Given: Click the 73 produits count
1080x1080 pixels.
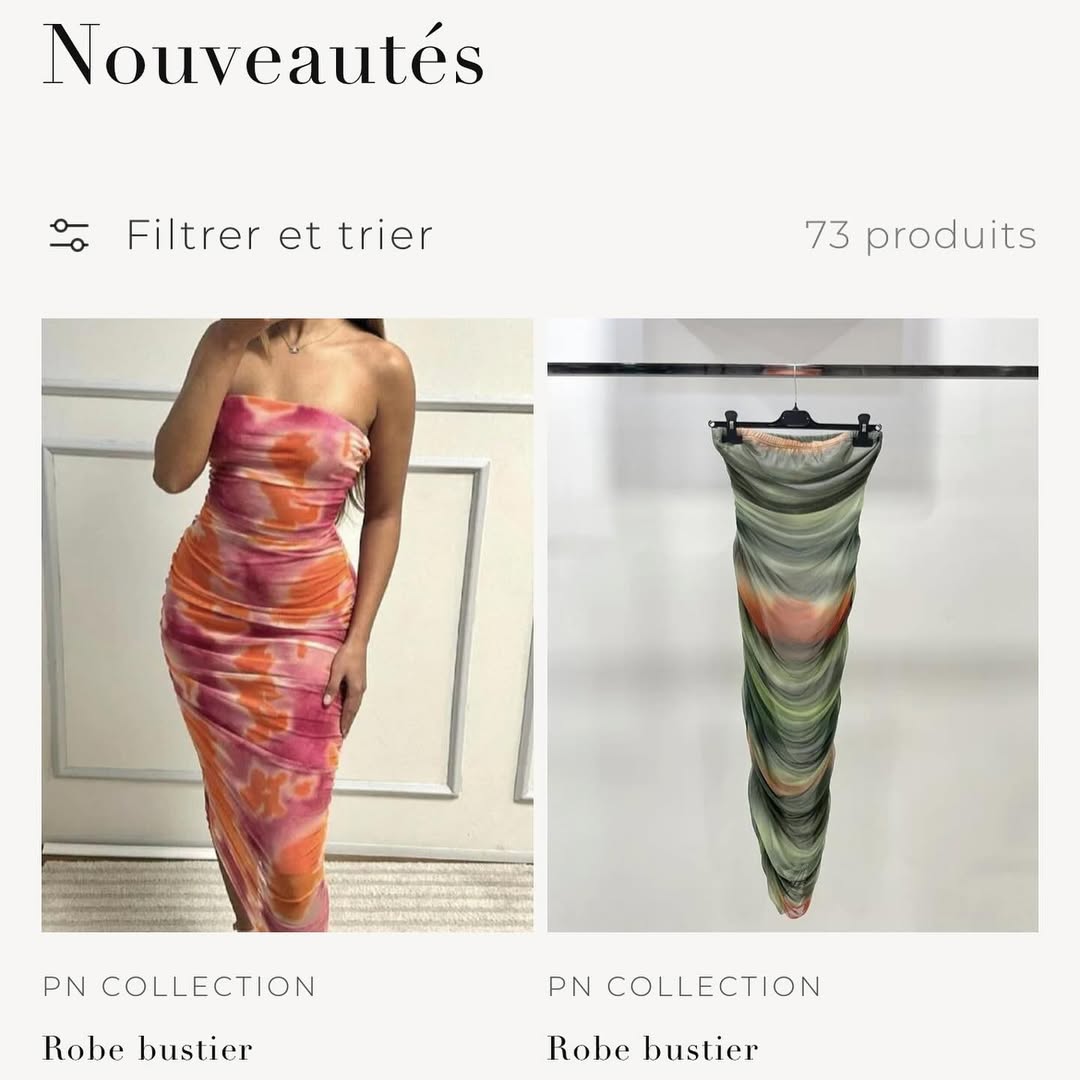Looking at the screenshot, I should point(921,236).
